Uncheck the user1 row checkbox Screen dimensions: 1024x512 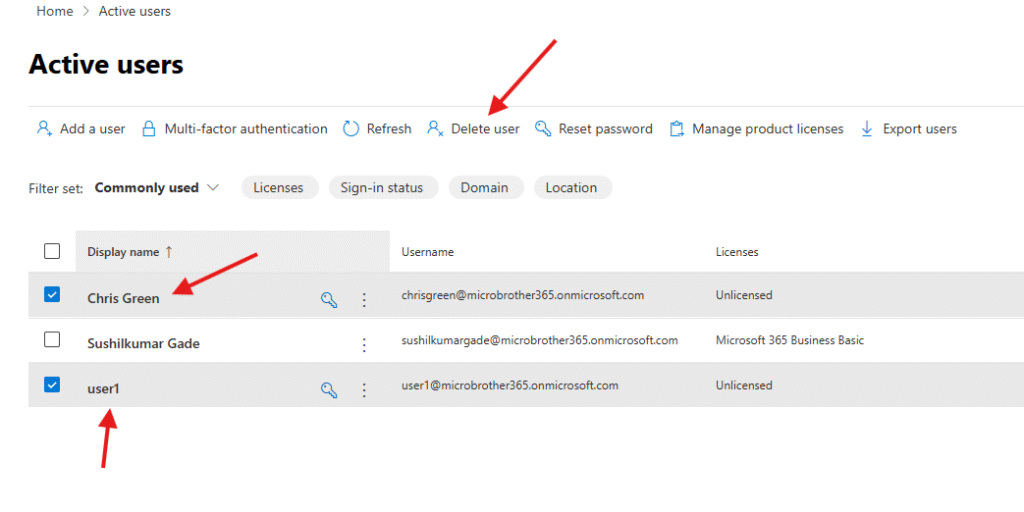click(x=53, y=385)
